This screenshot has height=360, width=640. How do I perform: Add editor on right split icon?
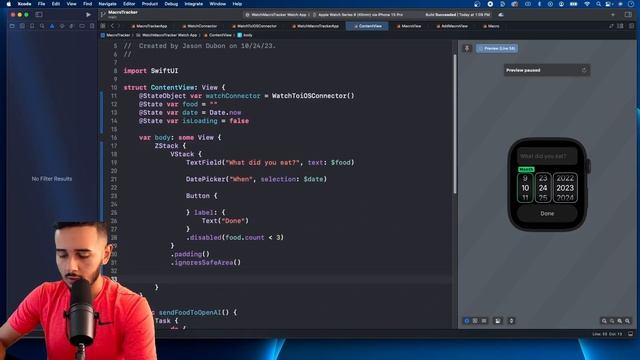[631, 26]
